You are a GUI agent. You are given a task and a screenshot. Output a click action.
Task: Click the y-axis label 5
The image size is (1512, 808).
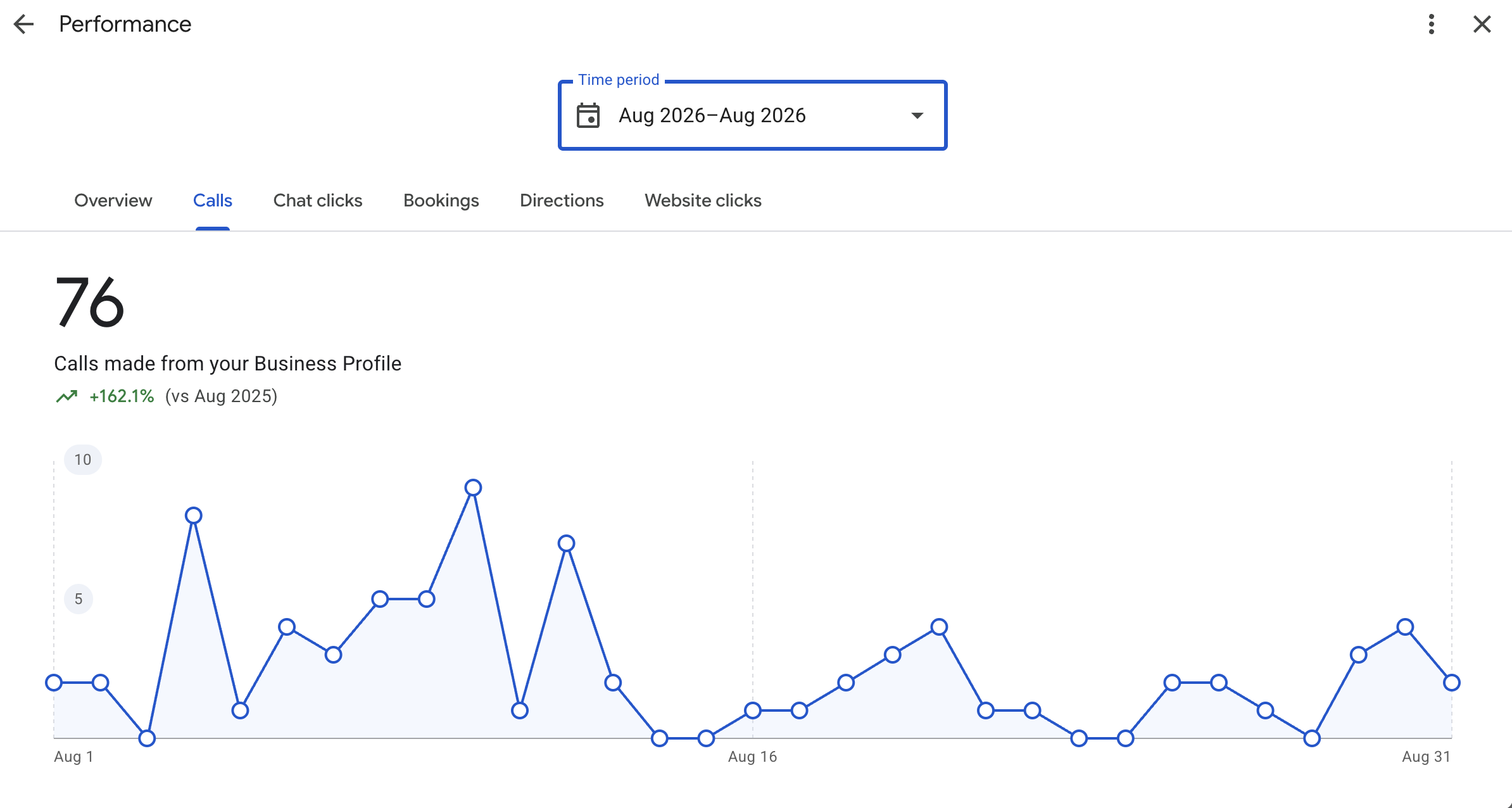point(79,599)
